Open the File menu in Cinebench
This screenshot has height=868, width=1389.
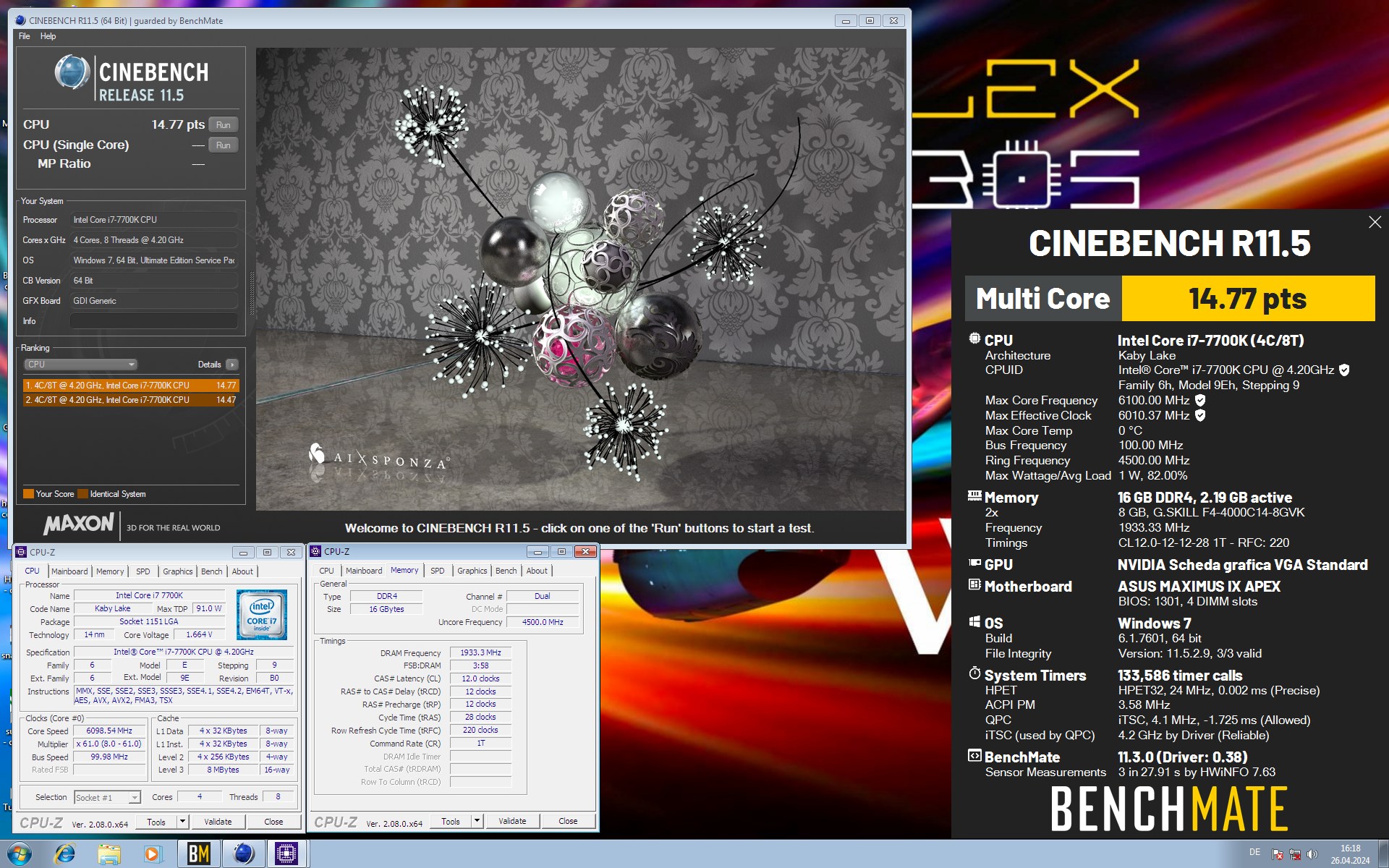click(x=25, y=36)
